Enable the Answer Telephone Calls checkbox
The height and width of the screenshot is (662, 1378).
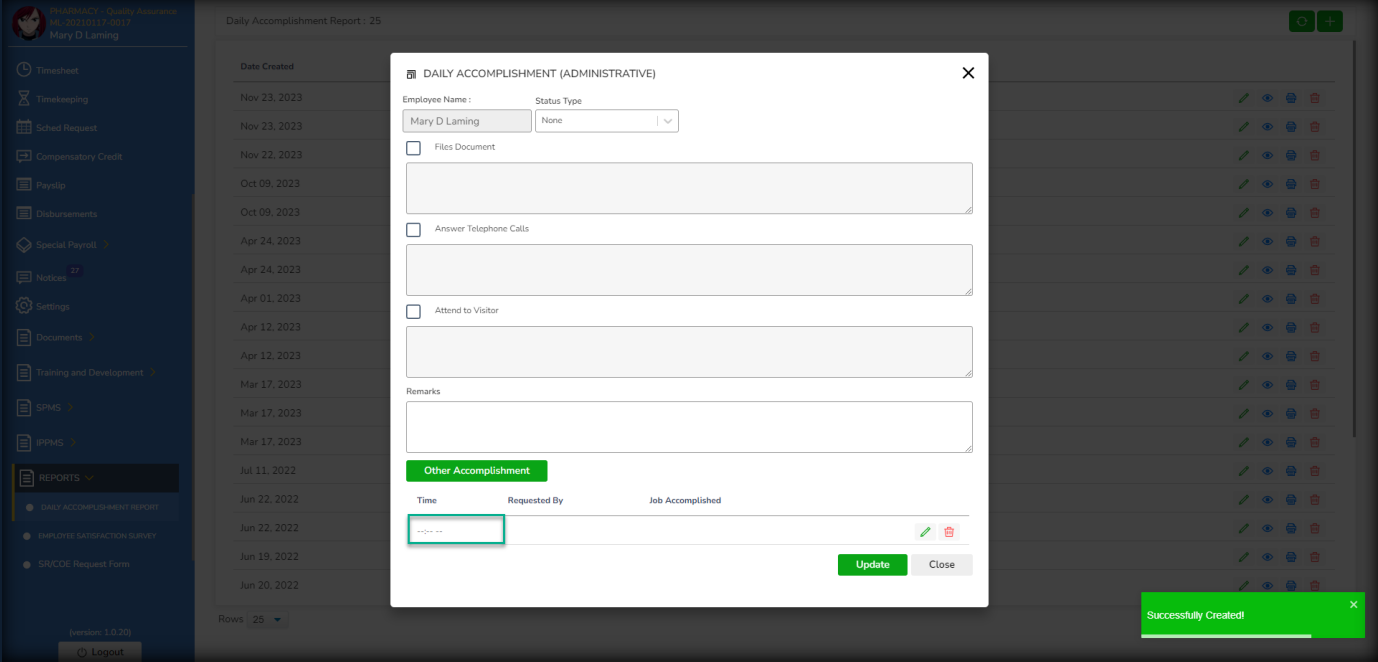pos(413,230)
